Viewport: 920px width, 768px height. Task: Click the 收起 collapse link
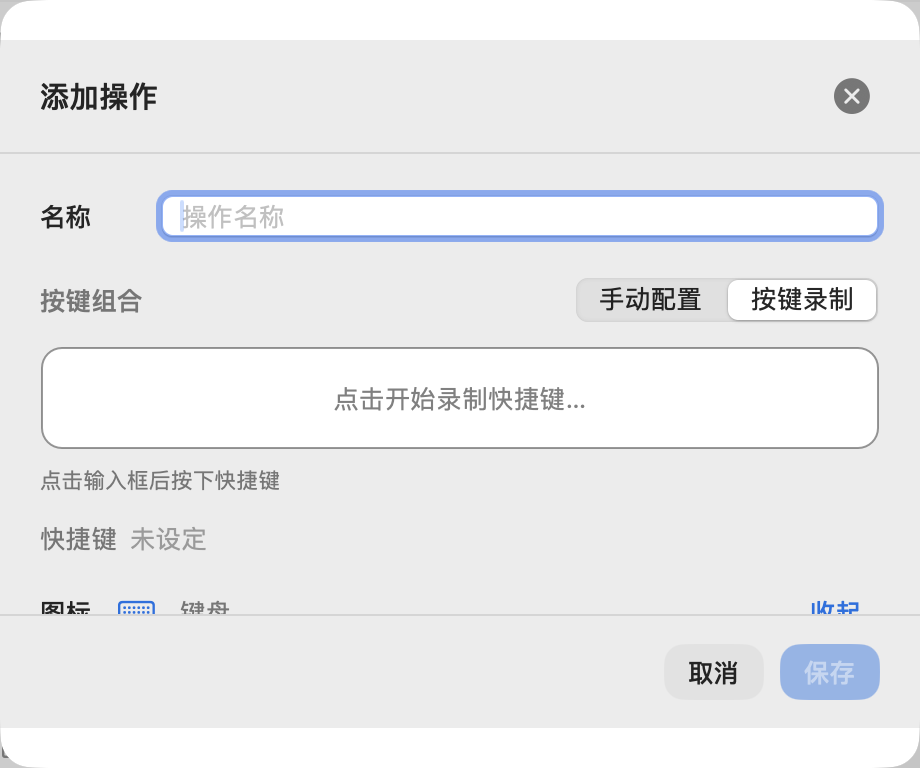point(835,608)
